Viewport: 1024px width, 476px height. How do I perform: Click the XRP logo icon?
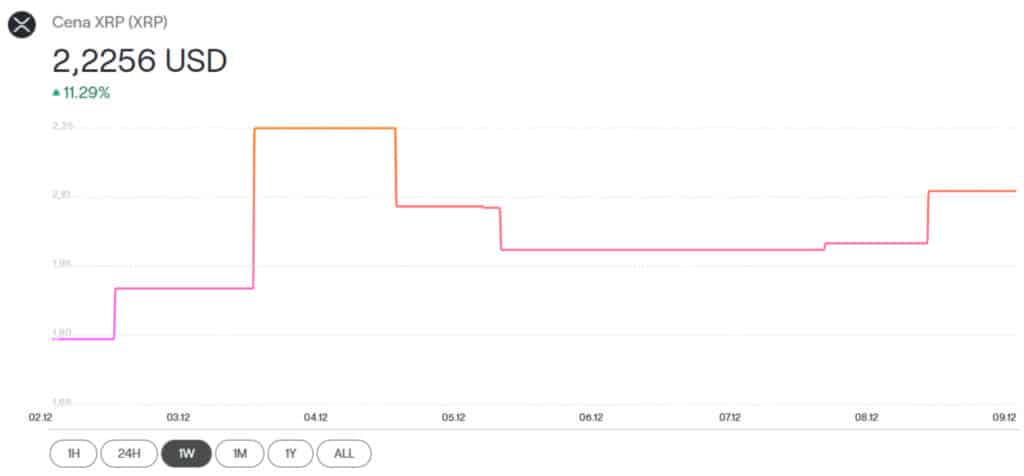coord(22,24)
